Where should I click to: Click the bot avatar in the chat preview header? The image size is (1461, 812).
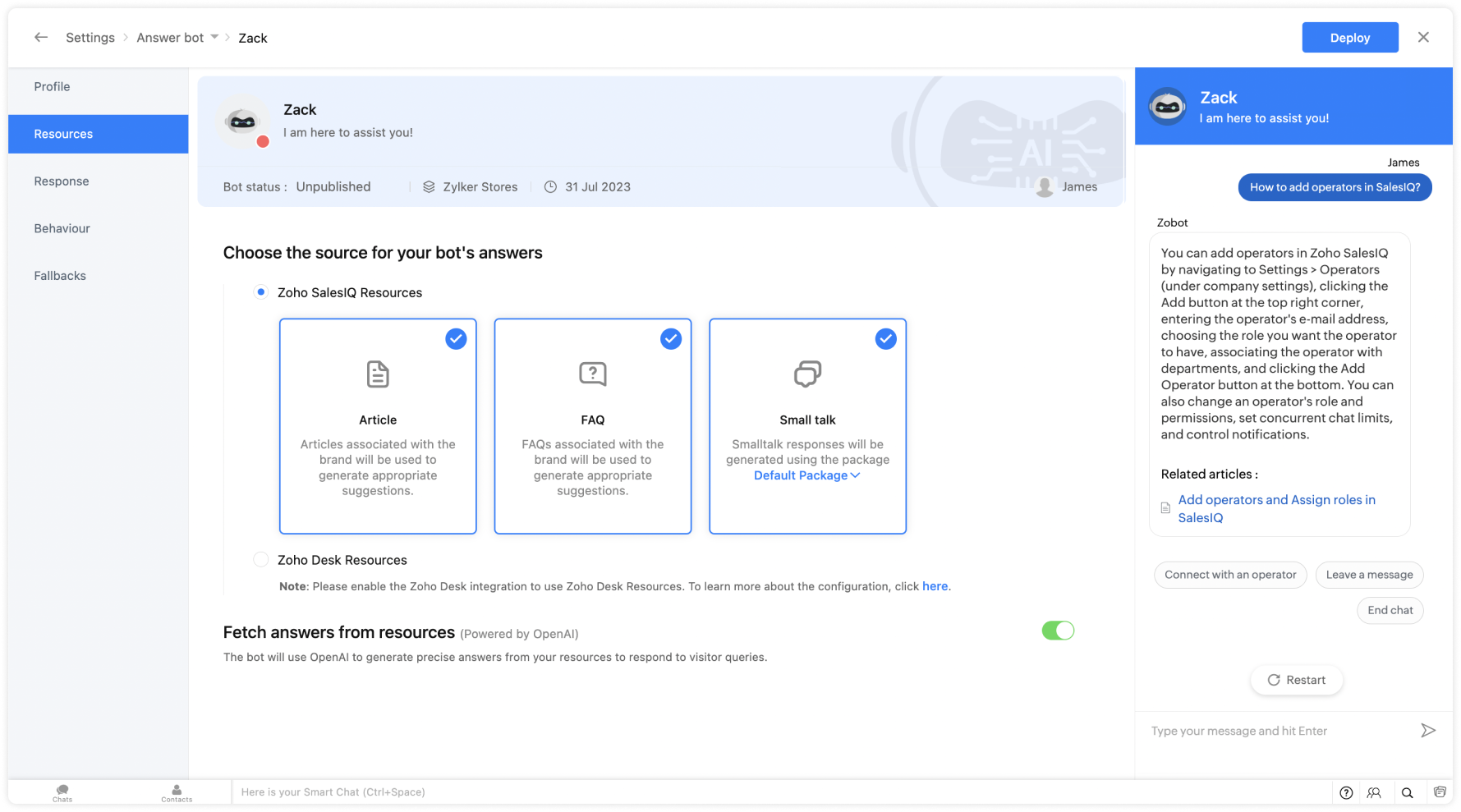coord(1167,107)
